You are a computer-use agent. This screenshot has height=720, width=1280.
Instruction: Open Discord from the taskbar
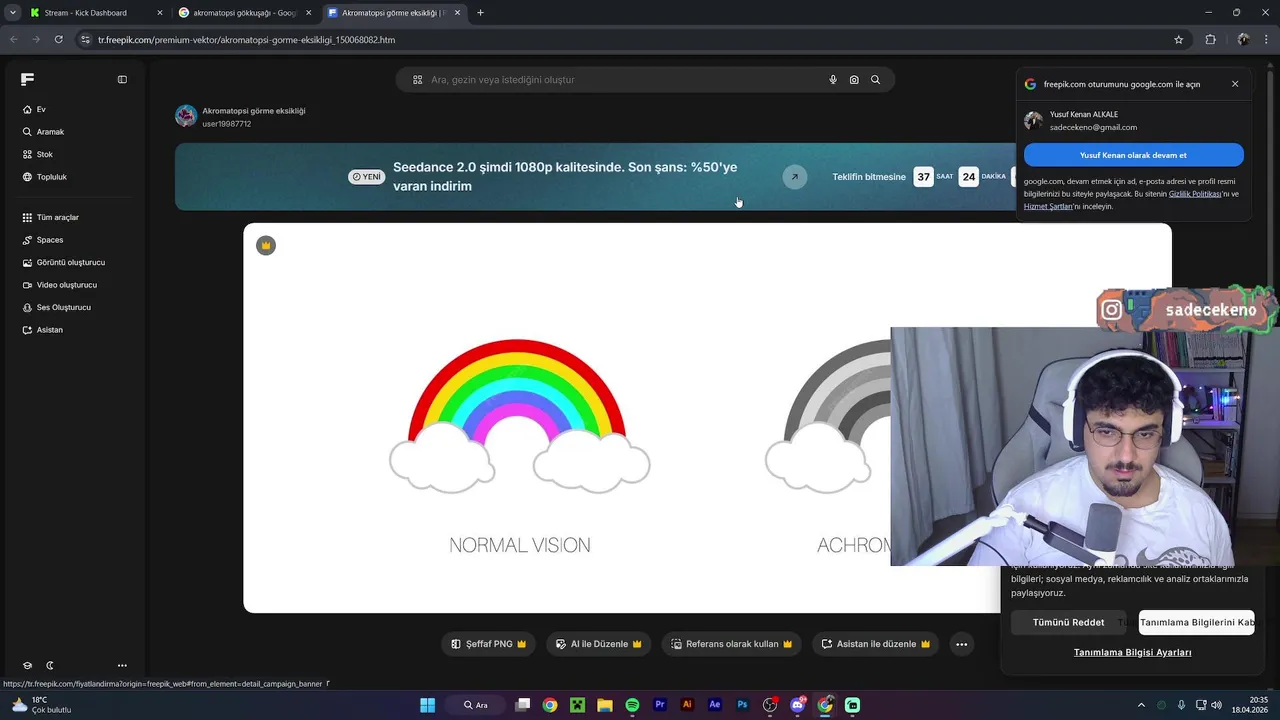point(797,705)
